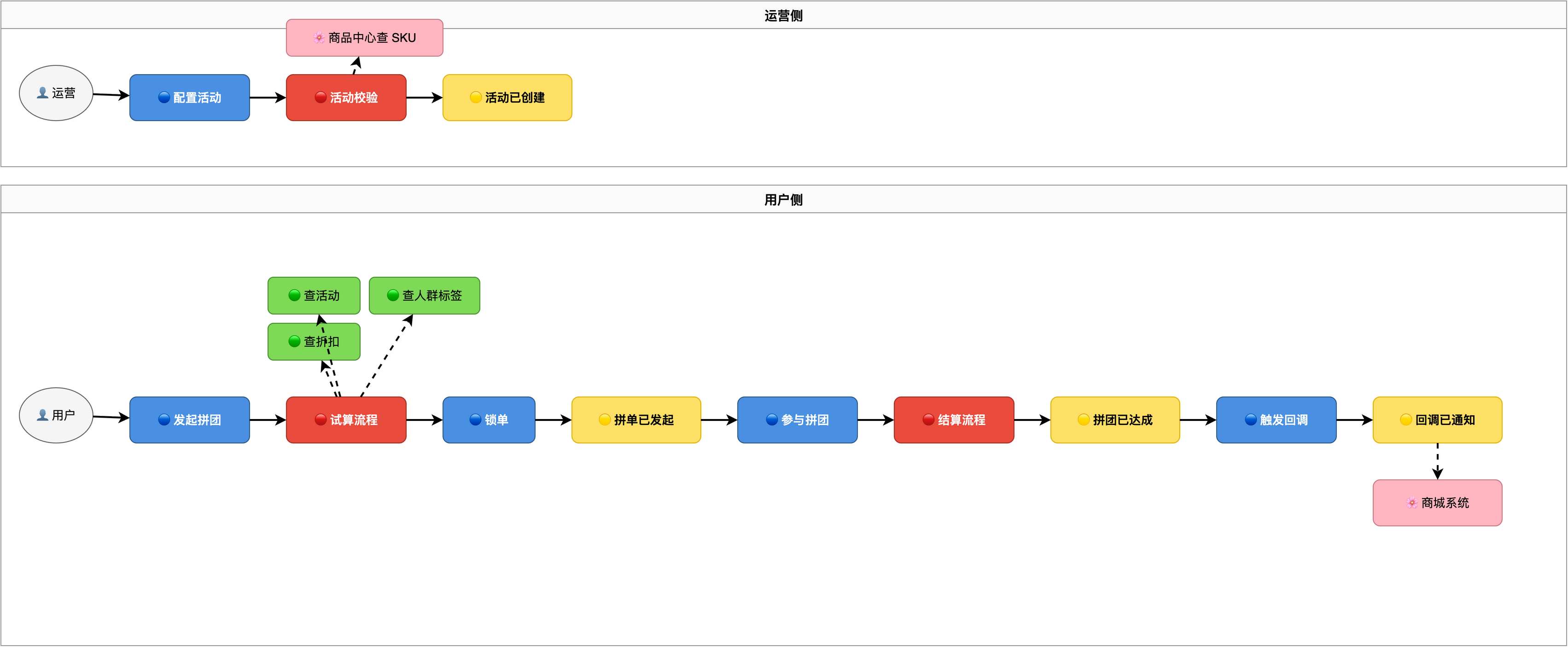Select the 拼单已发起 yellow node
The height and width of the screenshot is (647, 1568).
[x=636, y=420]
